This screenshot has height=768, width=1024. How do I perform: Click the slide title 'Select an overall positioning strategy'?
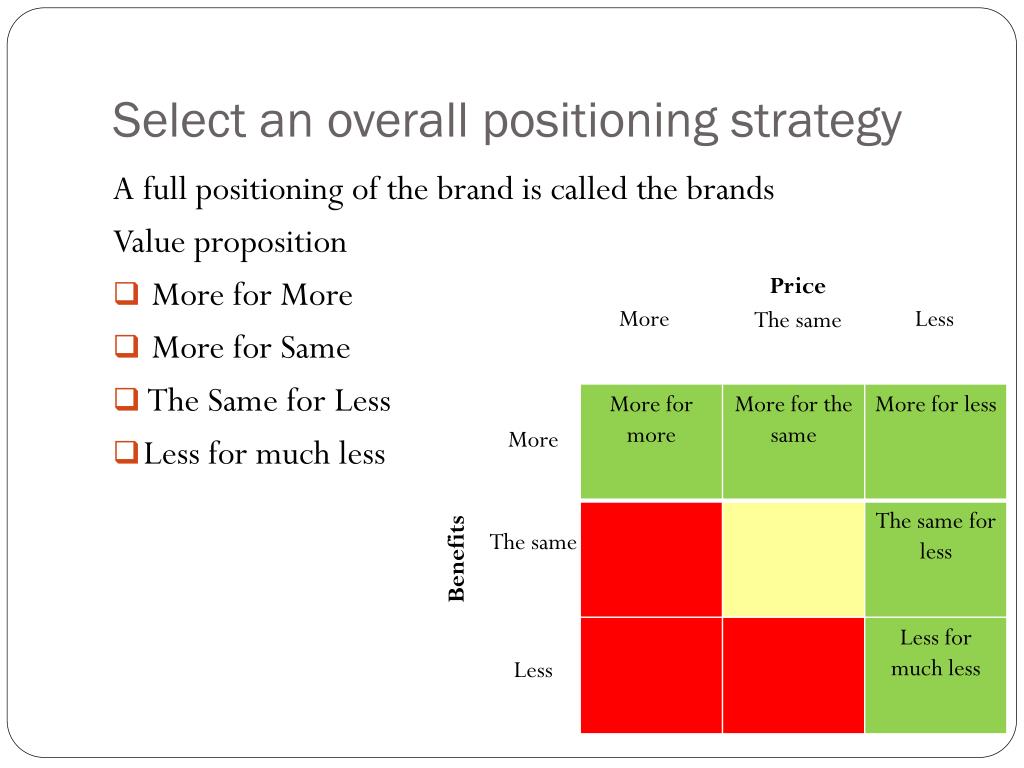[506, 122]
